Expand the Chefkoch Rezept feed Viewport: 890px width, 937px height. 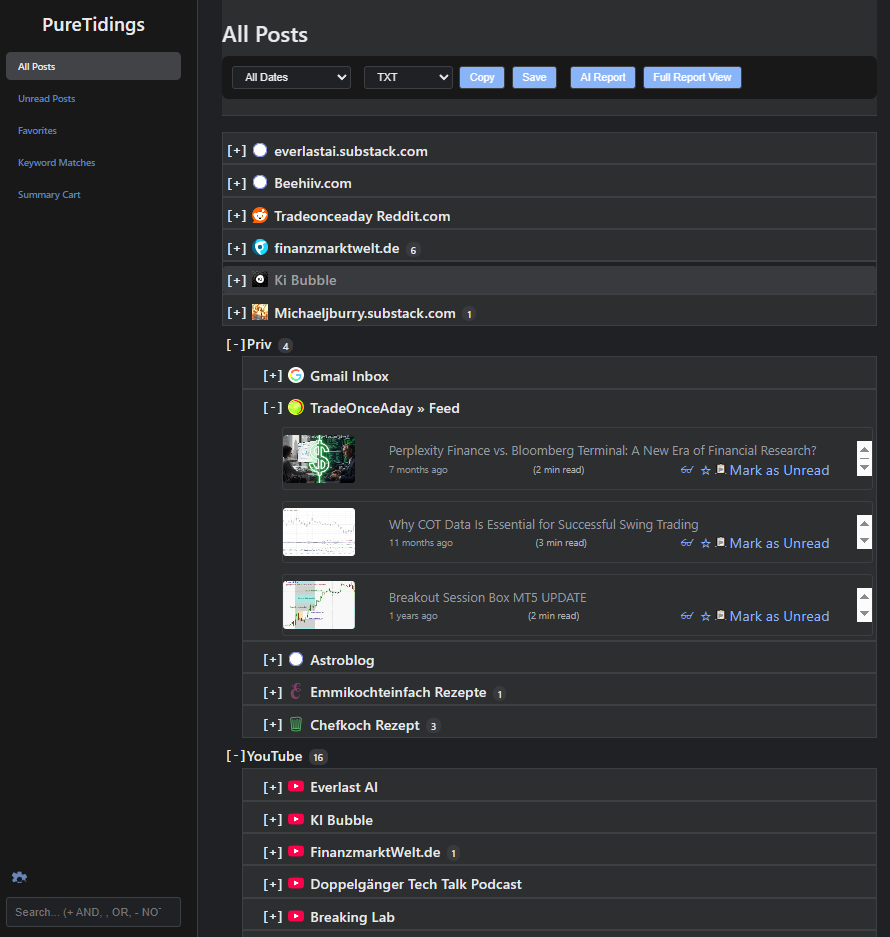point(273,725)
